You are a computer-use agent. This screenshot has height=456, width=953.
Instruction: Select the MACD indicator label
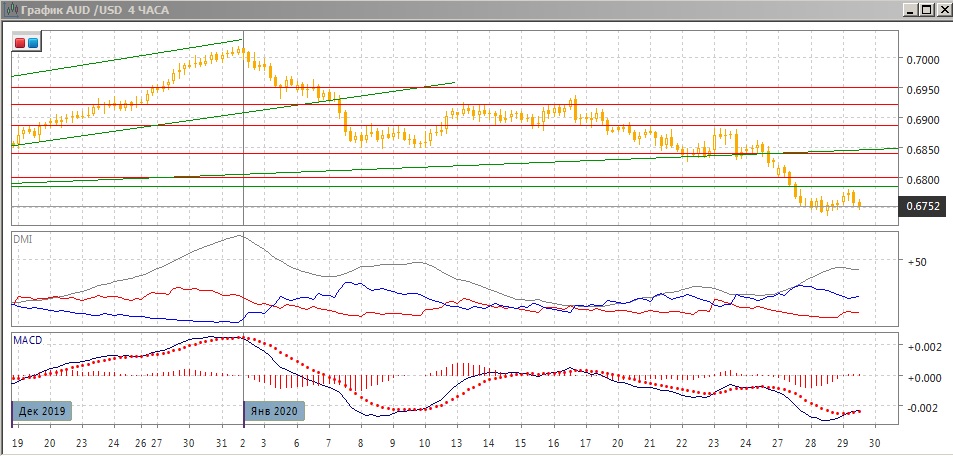tap(26, 340)
